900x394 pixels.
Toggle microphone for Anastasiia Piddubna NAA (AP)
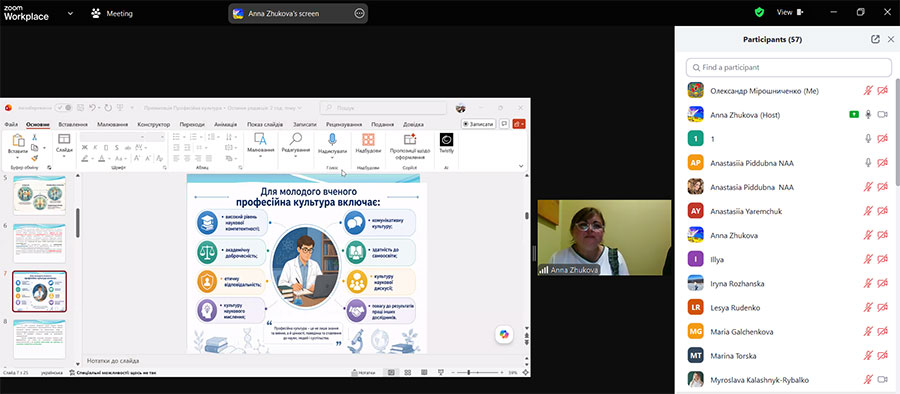pyautogui.click(x=868, y=163)
